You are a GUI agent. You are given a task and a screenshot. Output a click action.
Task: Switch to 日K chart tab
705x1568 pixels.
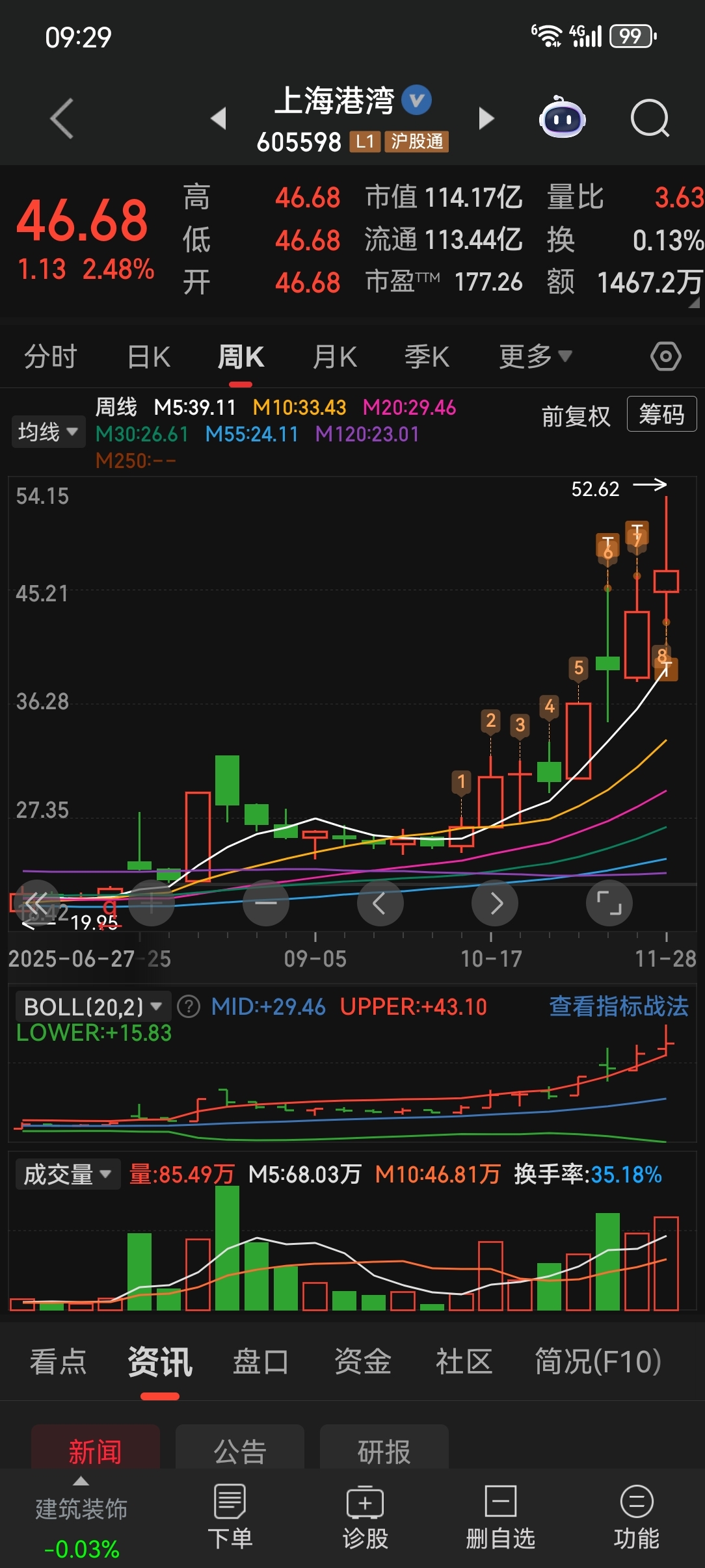tap(149, 356)
